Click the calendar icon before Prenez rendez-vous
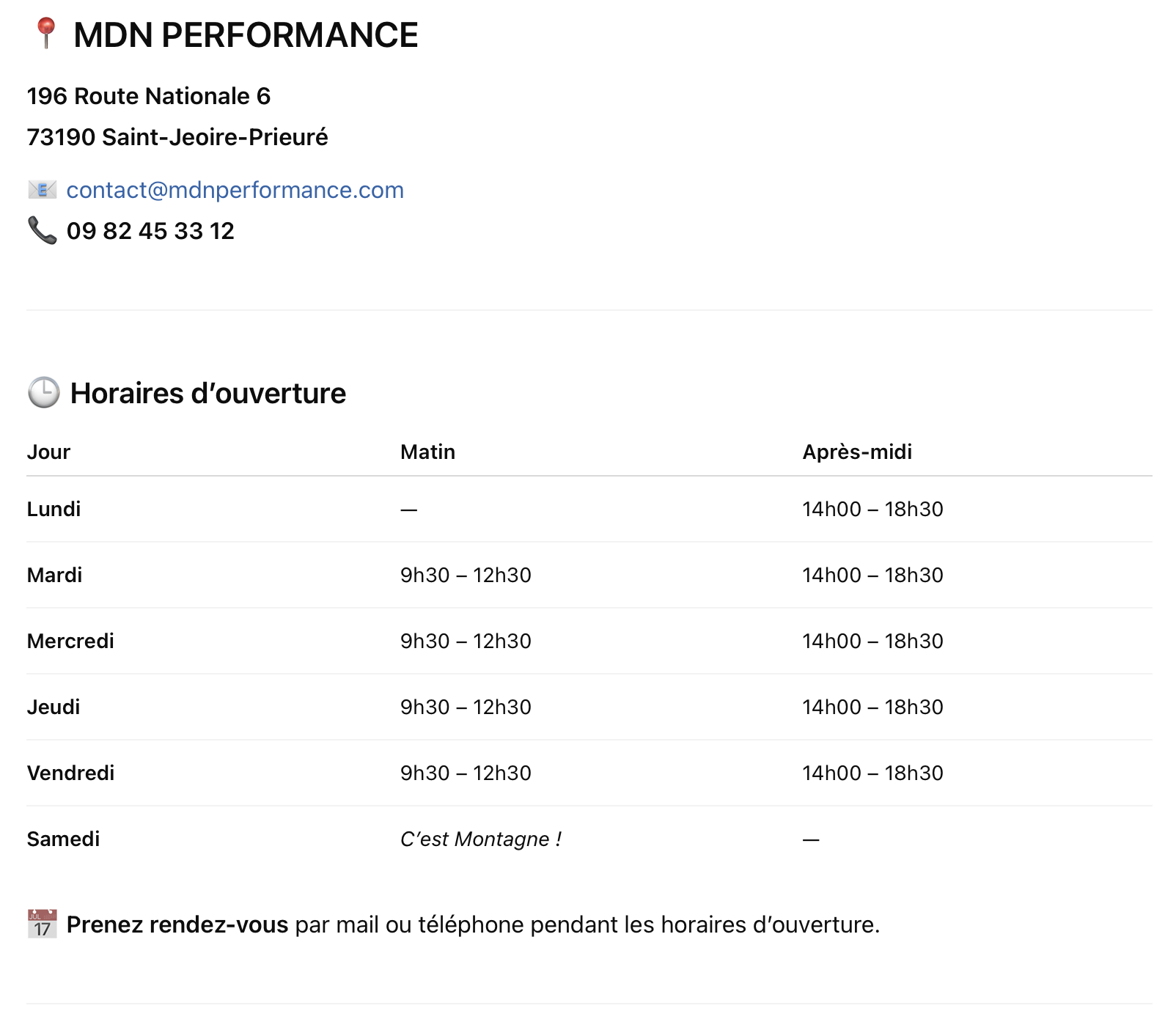Image resolution: width=1176 pixels, height=1022 pixels. [x=43, y=924]
